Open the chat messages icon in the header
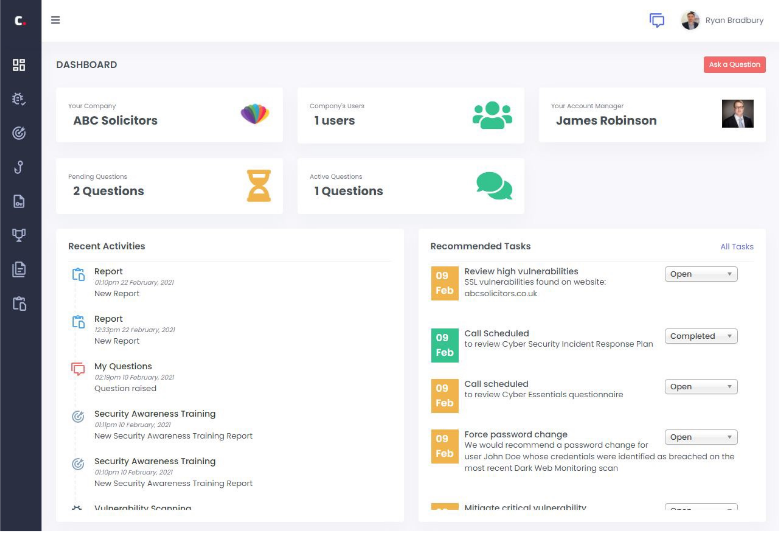Image resolution: width=781 pixels, height=533 pixels. pyautogui.click(x=657, y=20)
